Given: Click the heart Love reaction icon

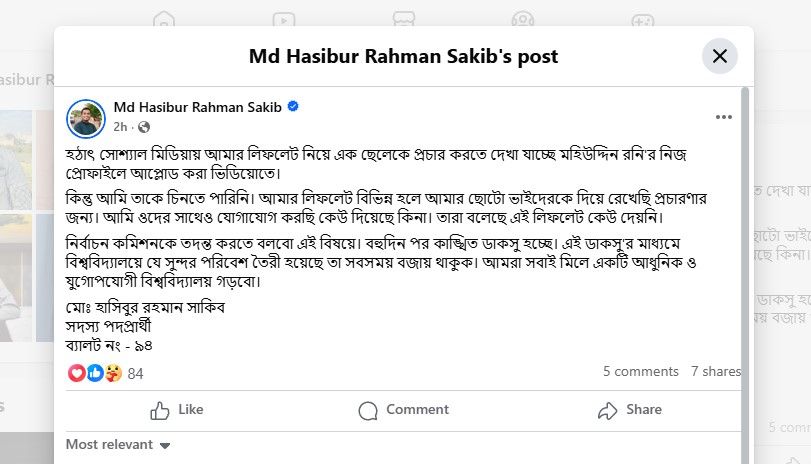Looking at the screenshot, I should (78, 373).
